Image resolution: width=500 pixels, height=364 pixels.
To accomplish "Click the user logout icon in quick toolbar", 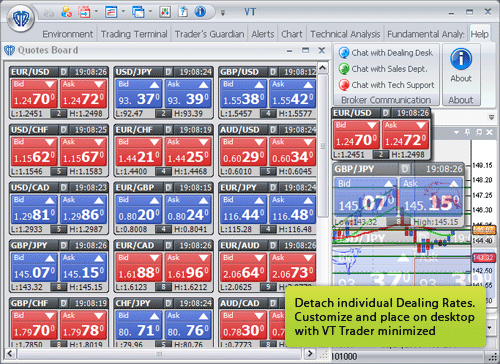I will point(66,12).
